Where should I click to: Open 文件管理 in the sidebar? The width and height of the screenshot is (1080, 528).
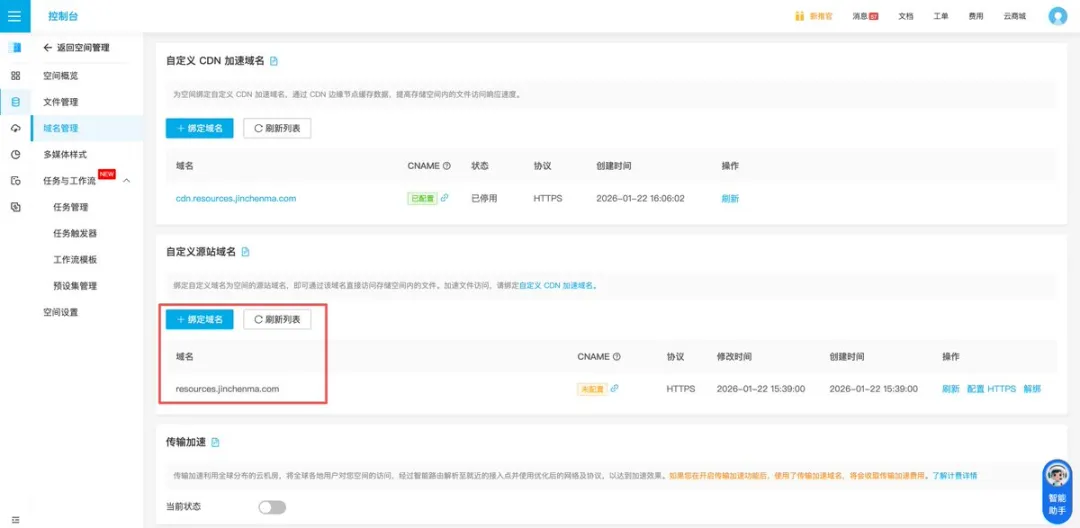tap(60, 102)
